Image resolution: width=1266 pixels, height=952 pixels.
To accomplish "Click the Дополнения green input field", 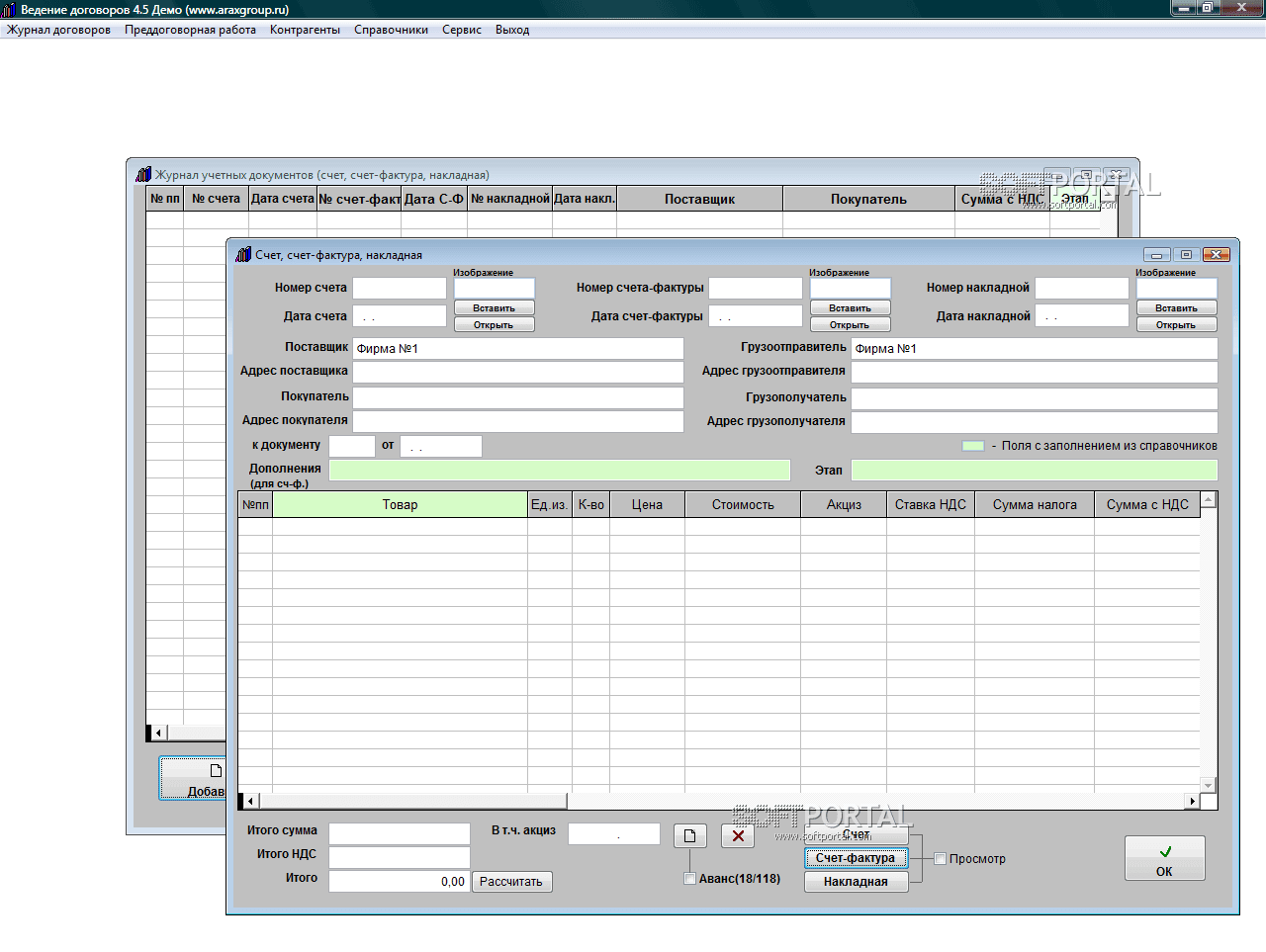I will tap(560, 470).
